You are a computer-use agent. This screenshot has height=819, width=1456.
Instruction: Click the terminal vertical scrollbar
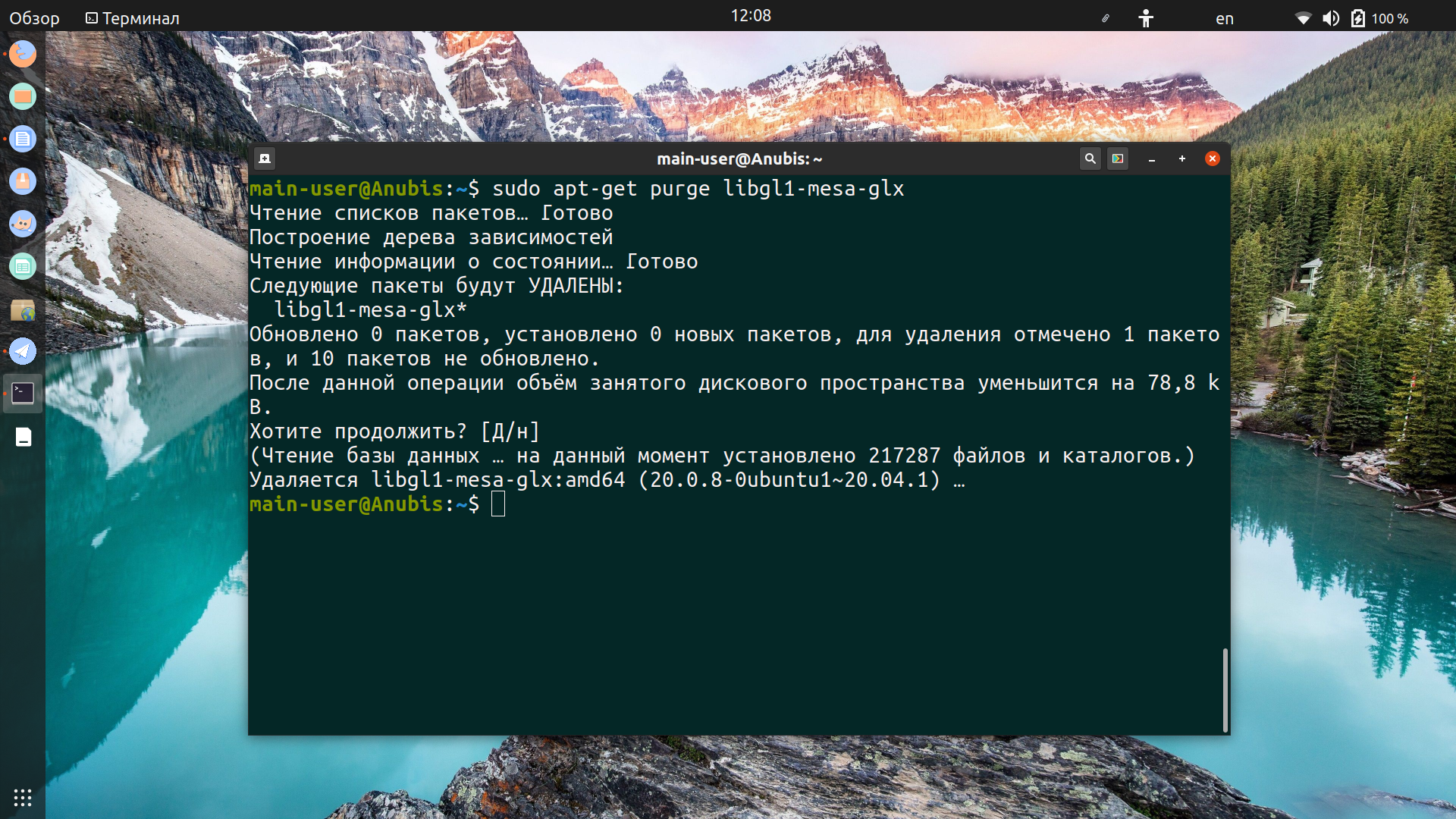click(x=1225, y=690)
